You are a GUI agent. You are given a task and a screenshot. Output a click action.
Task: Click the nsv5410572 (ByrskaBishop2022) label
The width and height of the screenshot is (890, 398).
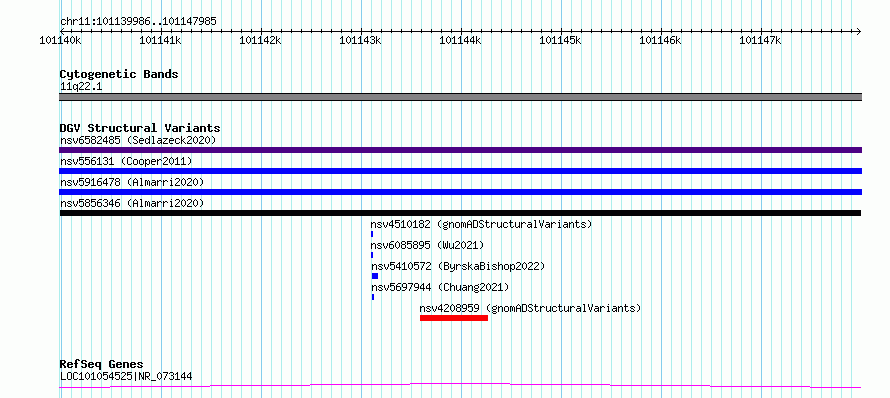[x=458, y=266]
